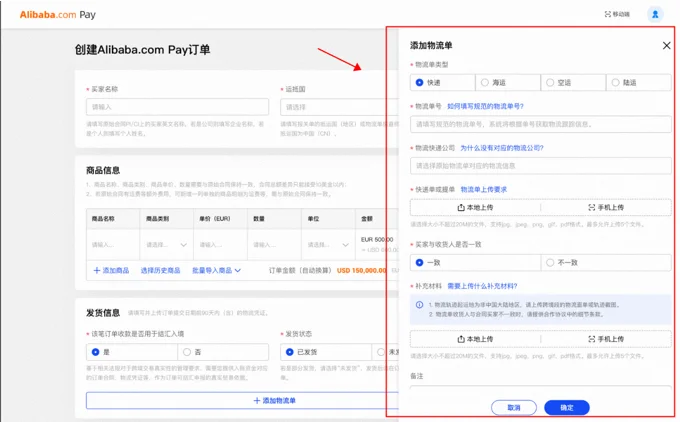Click 本地上传 under 快递单或提单

coord(475,207)
